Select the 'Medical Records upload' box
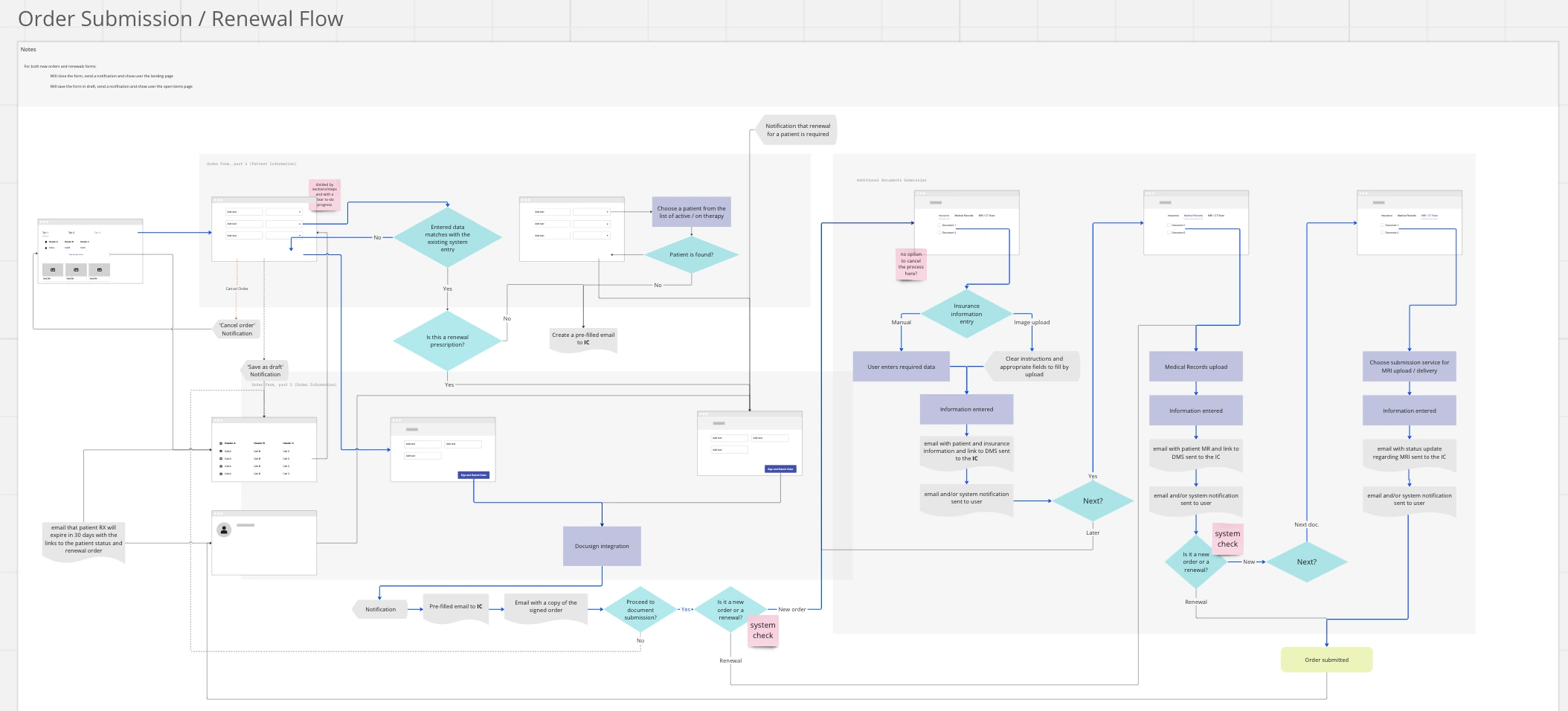The width and height of the screenshot is (1568, 711). click(x=1196, y=367)
